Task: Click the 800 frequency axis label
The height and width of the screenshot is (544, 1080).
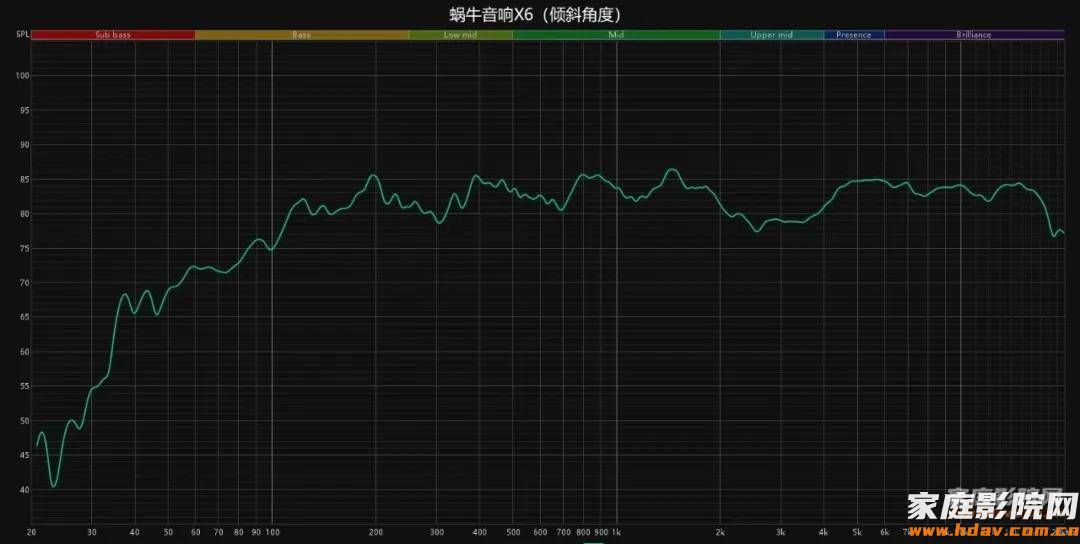Action: (583, 532)
